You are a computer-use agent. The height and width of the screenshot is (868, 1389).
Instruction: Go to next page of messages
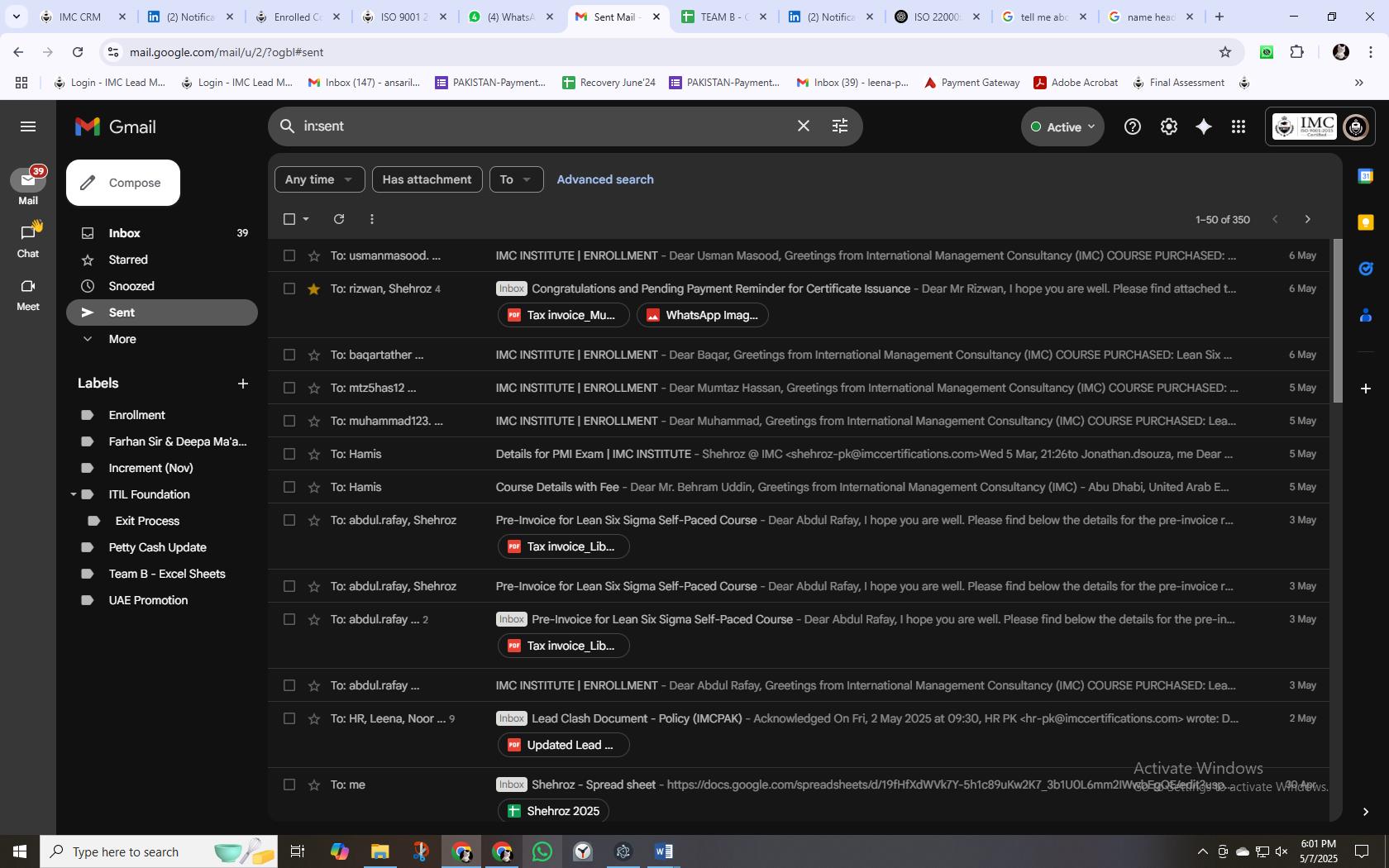tap(1307, 219)
